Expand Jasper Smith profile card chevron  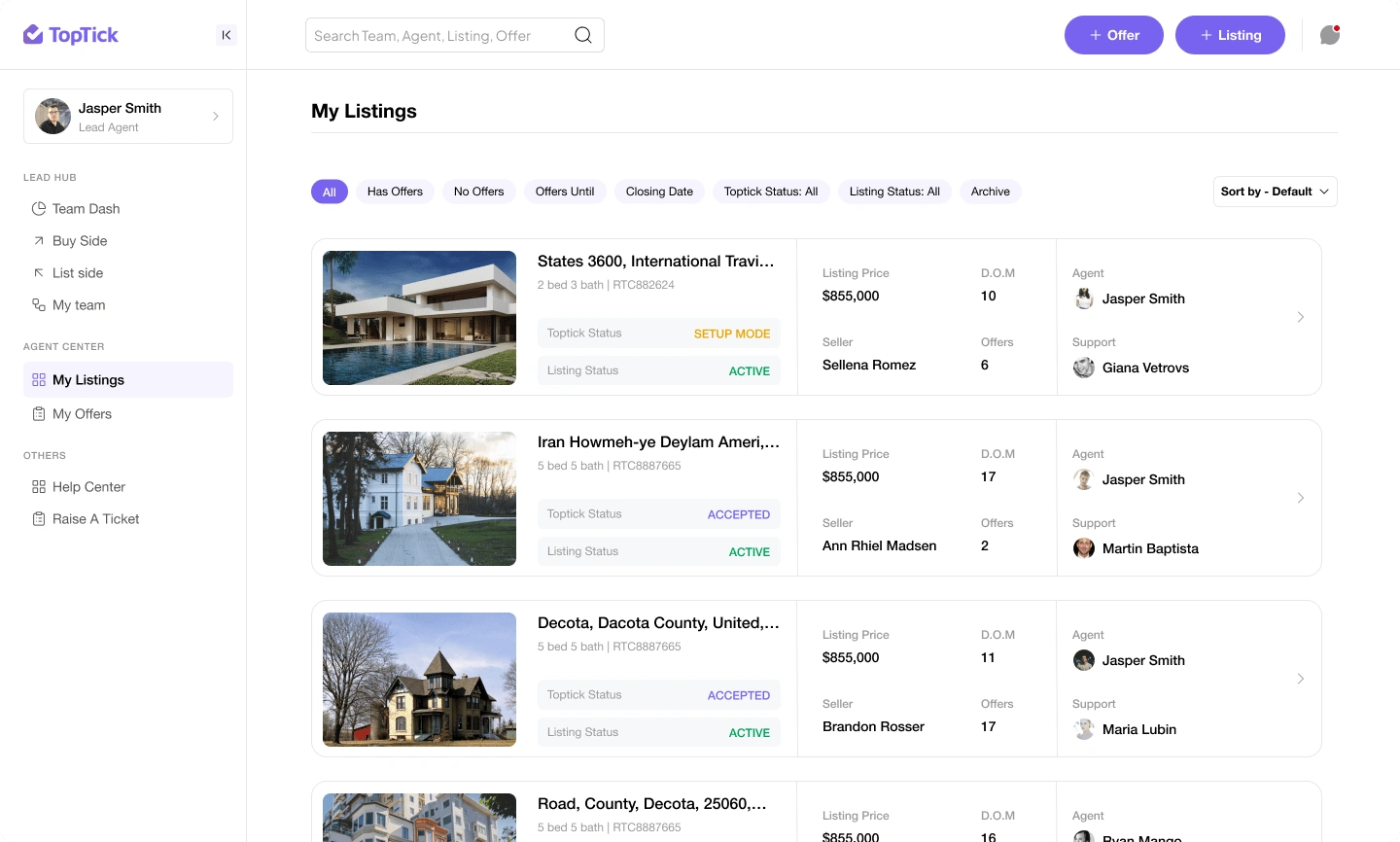click(x=216, y=117)
